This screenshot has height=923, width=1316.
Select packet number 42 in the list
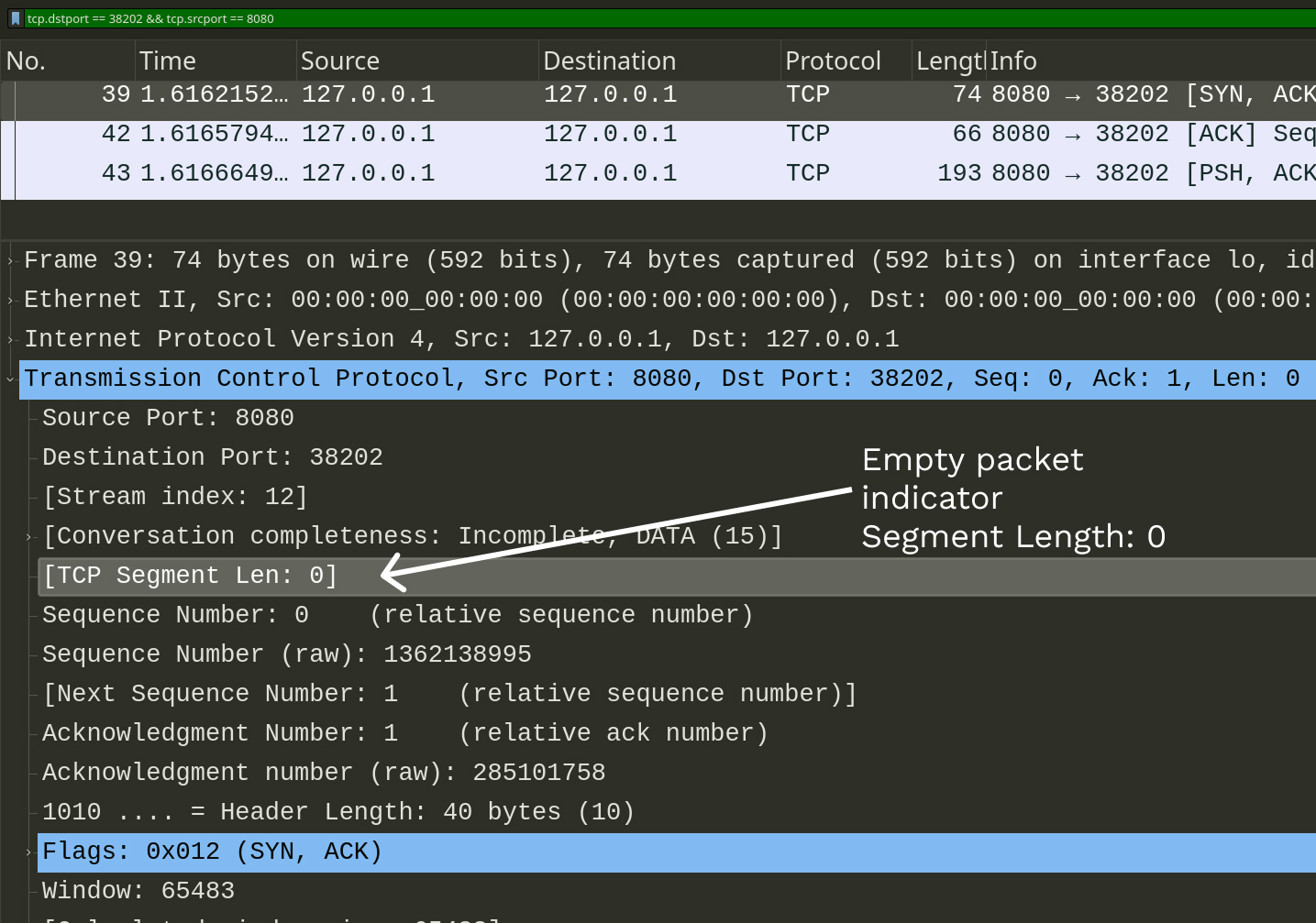(459, 133)
